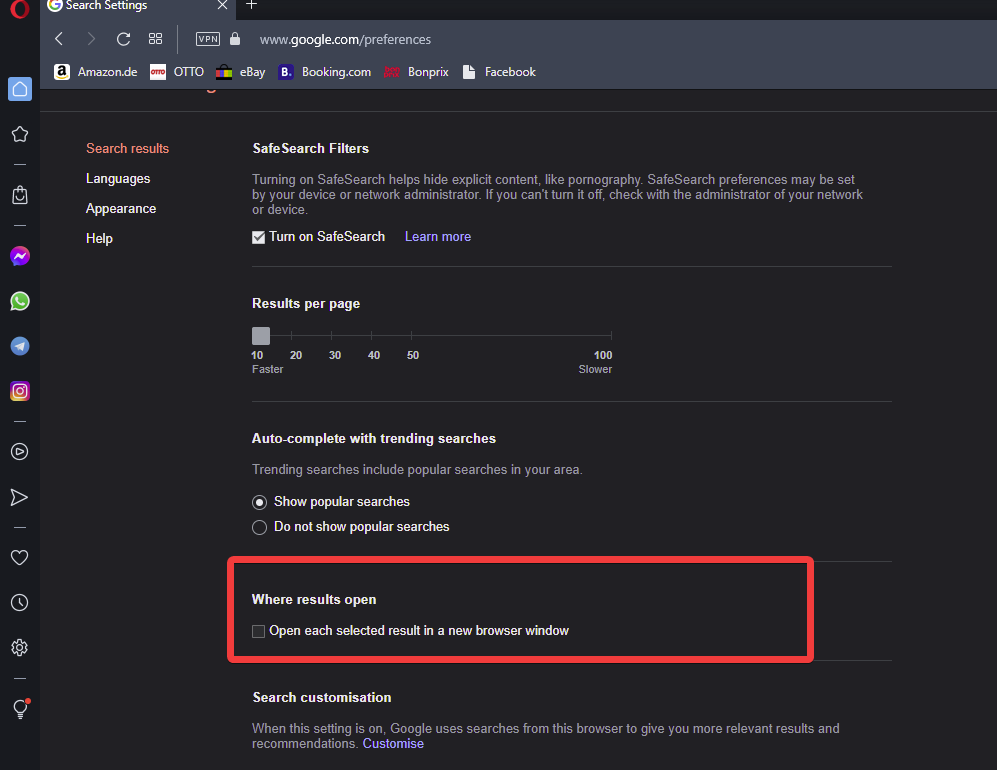The image size is (997, 770).
Task: Open Telegram in the sidebar
Action: [20, 346]
